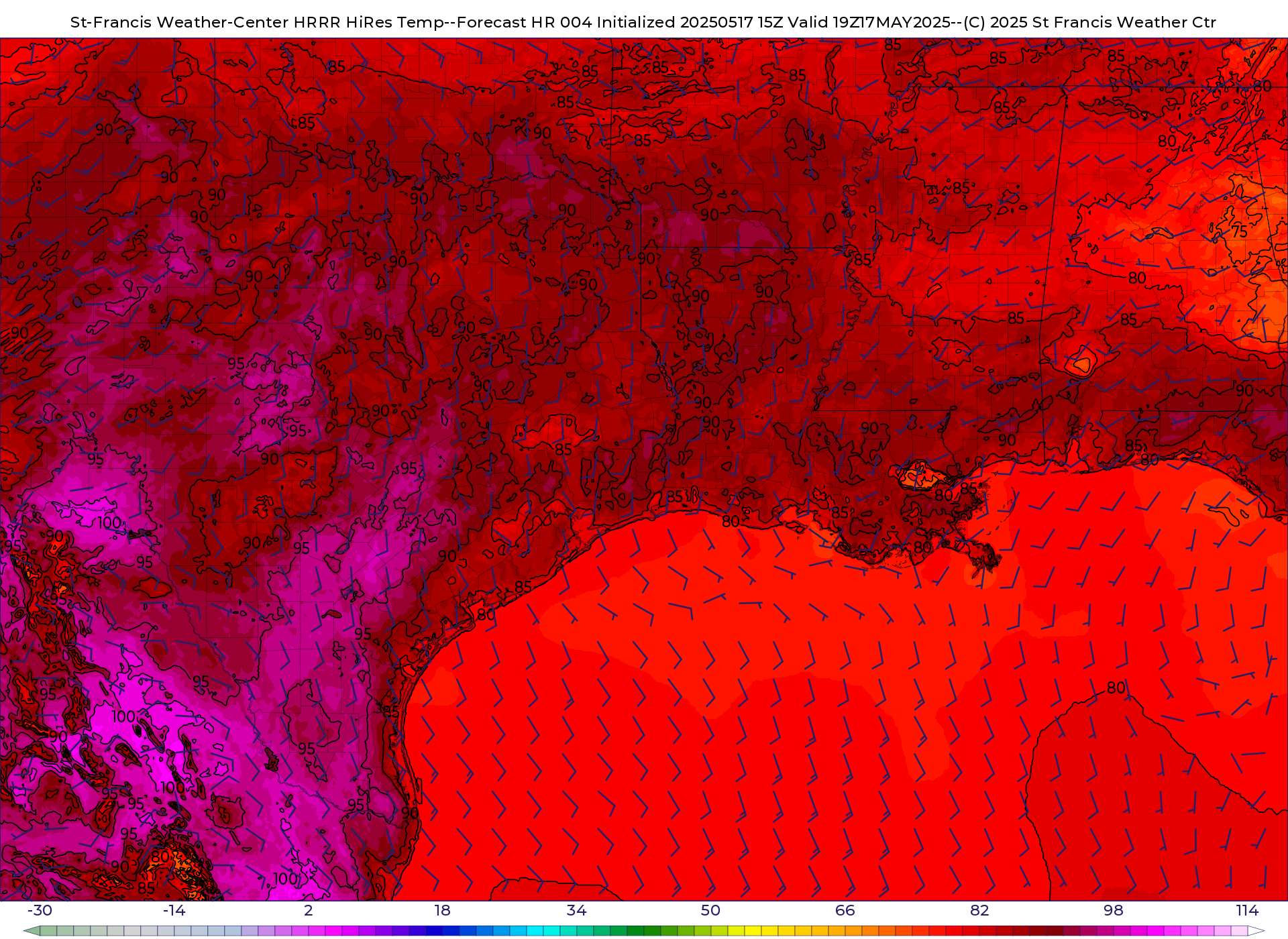Click "Forecast HR 004" in the title
The height and width of the screenshot is (939, 1288).
pyautogui.click(x=525, y=22)
